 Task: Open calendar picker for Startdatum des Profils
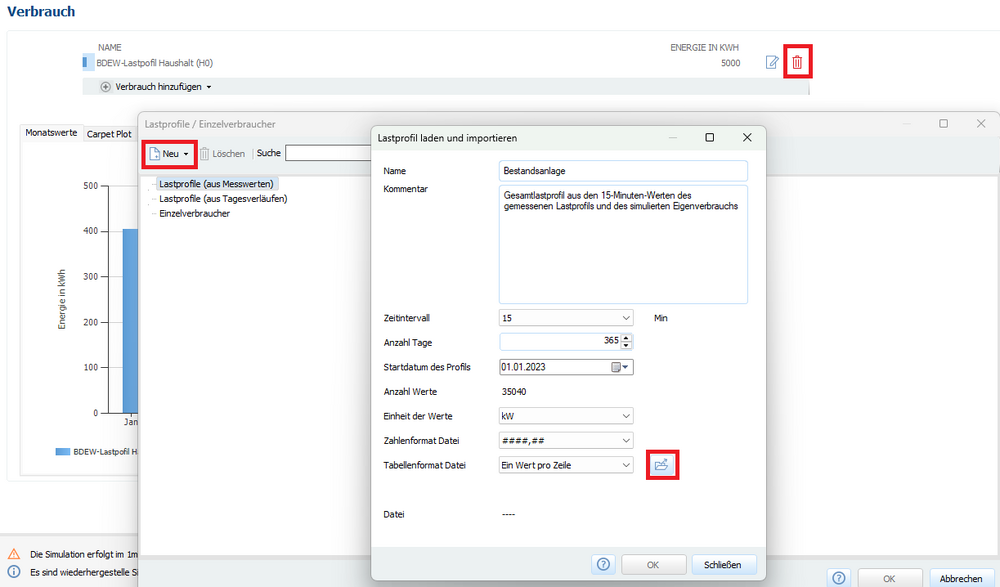pos(620,367)
